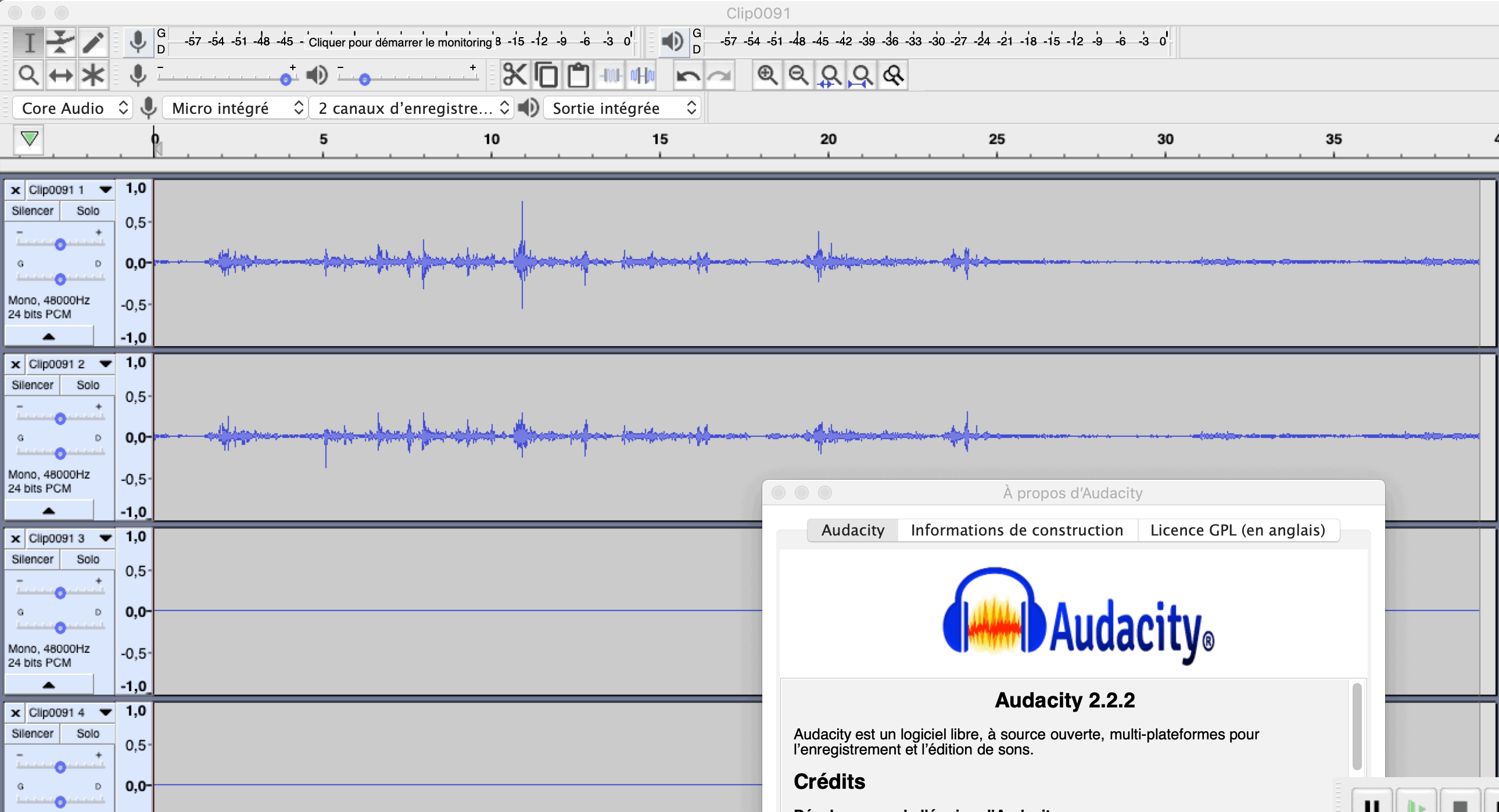The image size is (1499, 812).
Task: Adjust pan slider of track Clip0091 1
Action: pos(60,279)
